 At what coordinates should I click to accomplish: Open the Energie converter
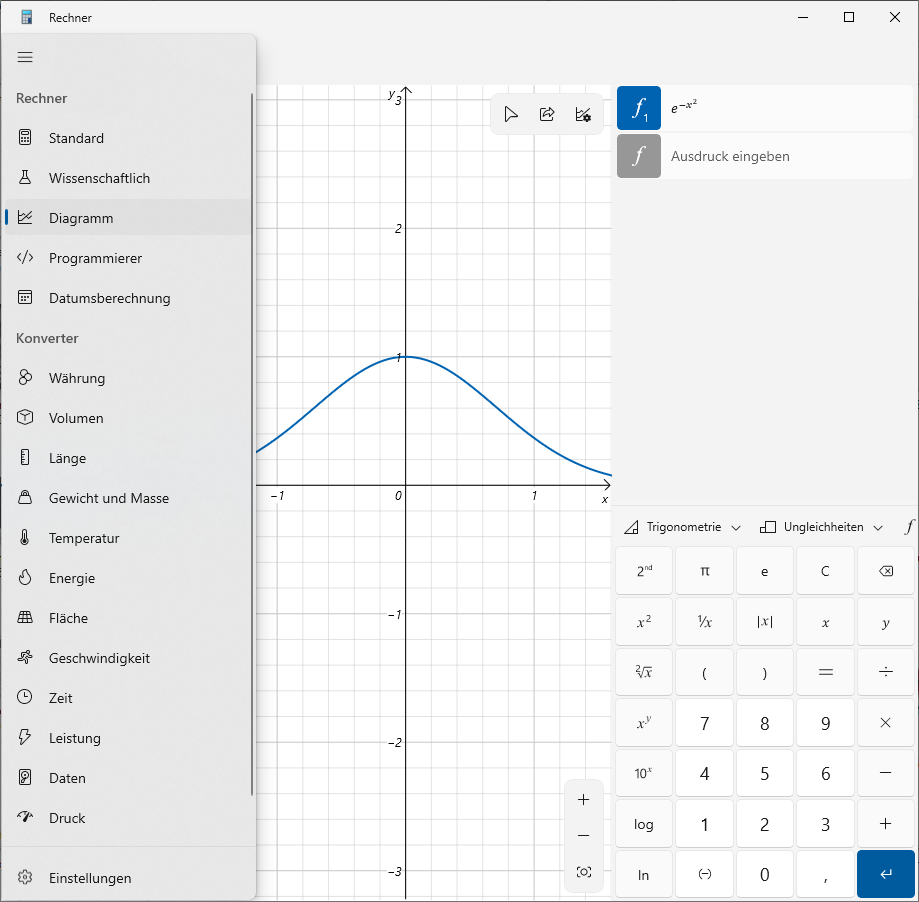click(x=128, y=578)
